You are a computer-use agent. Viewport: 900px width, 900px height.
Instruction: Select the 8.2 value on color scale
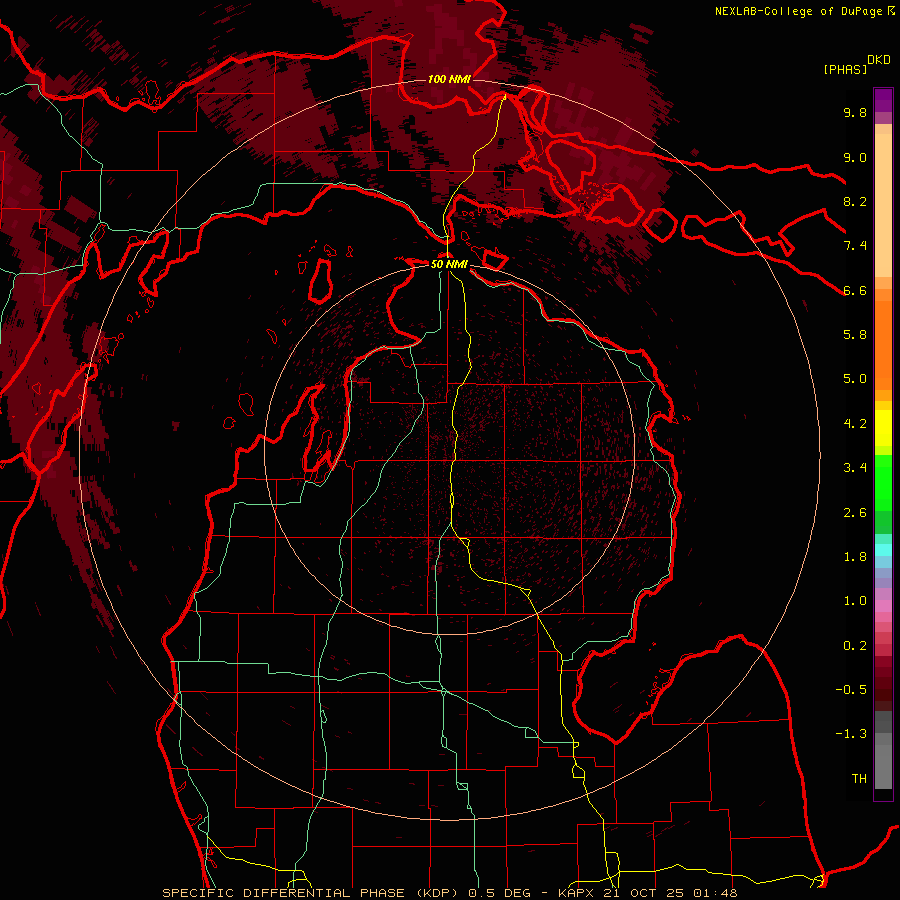855,201
